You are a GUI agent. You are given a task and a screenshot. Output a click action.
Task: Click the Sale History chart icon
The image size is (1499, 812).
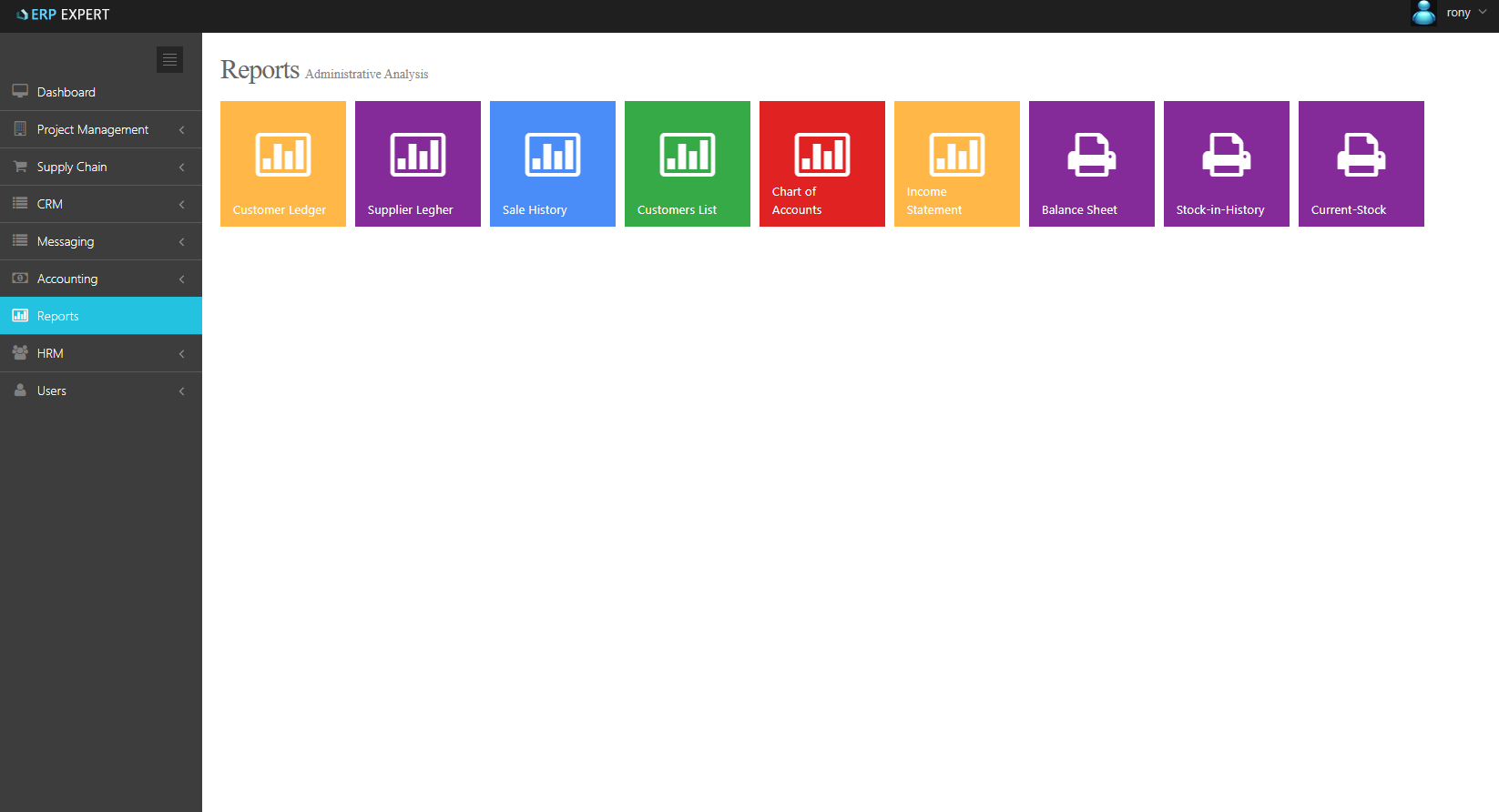(552, 154)
